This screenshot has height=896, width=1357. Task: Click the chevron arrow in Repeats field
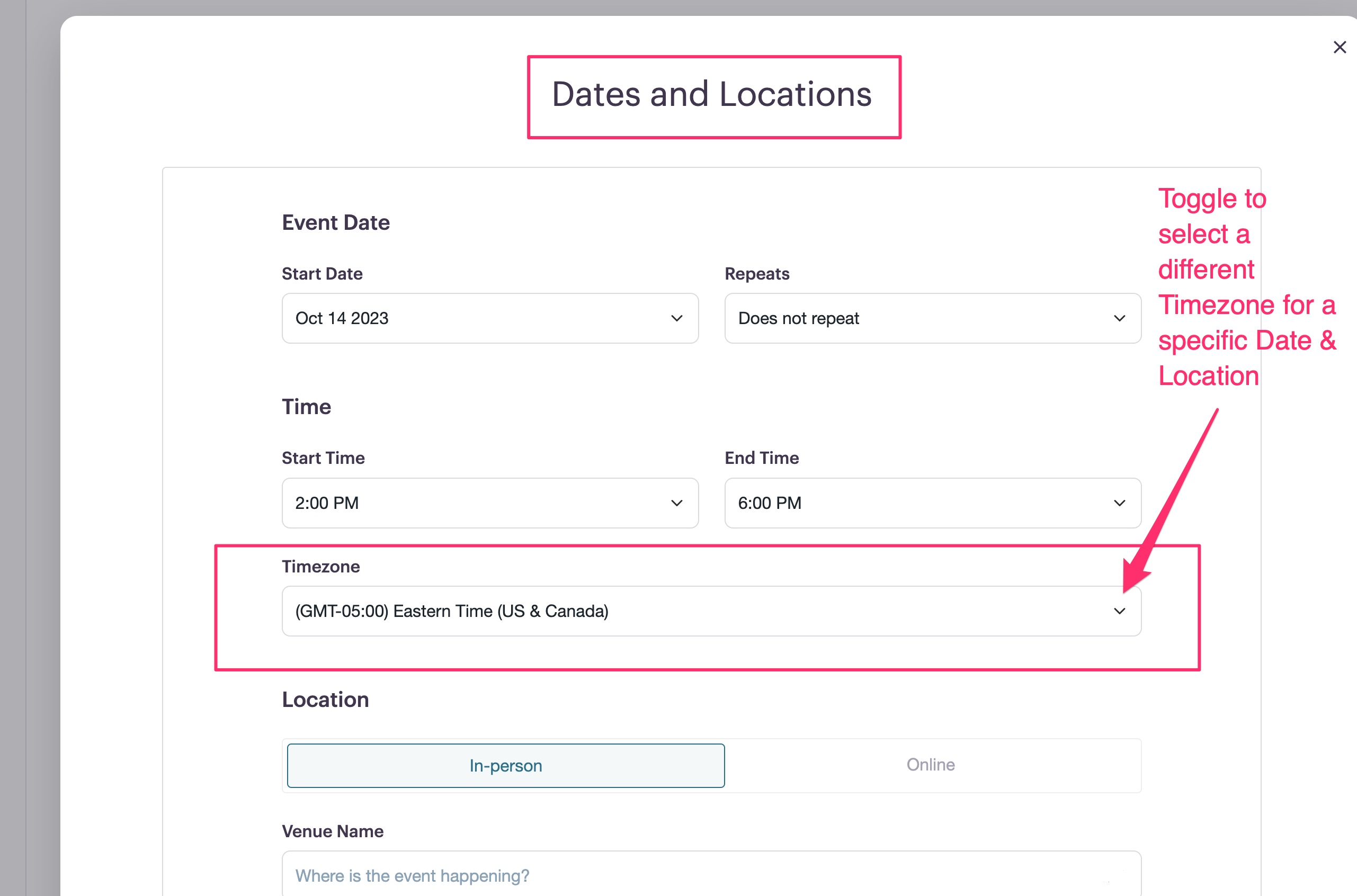coord(1119,318)
